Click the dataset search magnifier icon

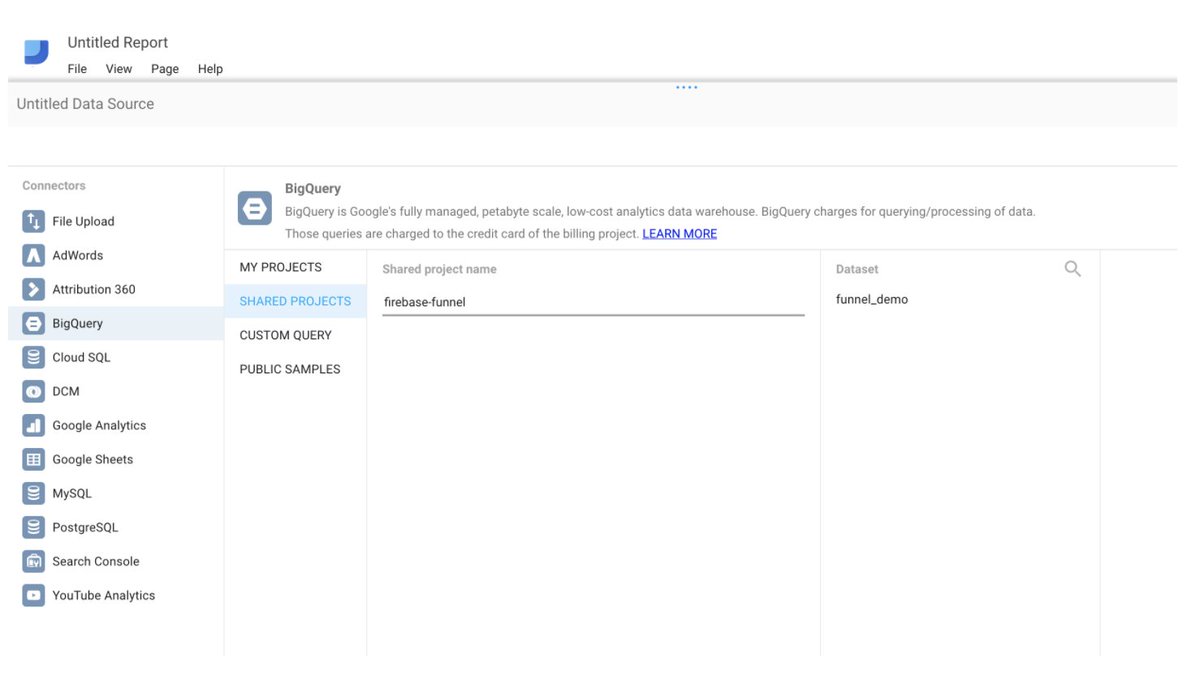(x=1073, y=269)
